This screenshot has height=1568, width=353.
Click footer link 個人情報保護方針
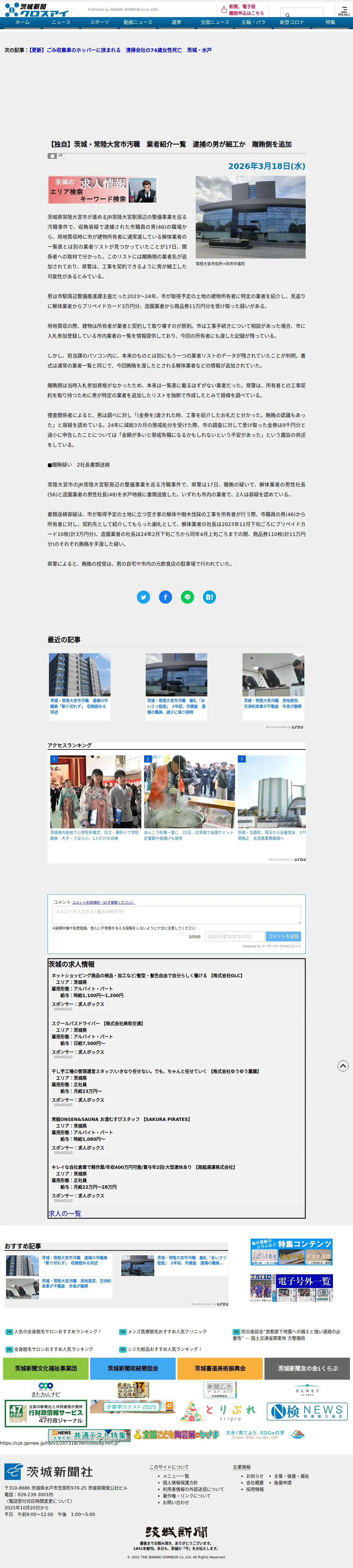click(180, 1483)
